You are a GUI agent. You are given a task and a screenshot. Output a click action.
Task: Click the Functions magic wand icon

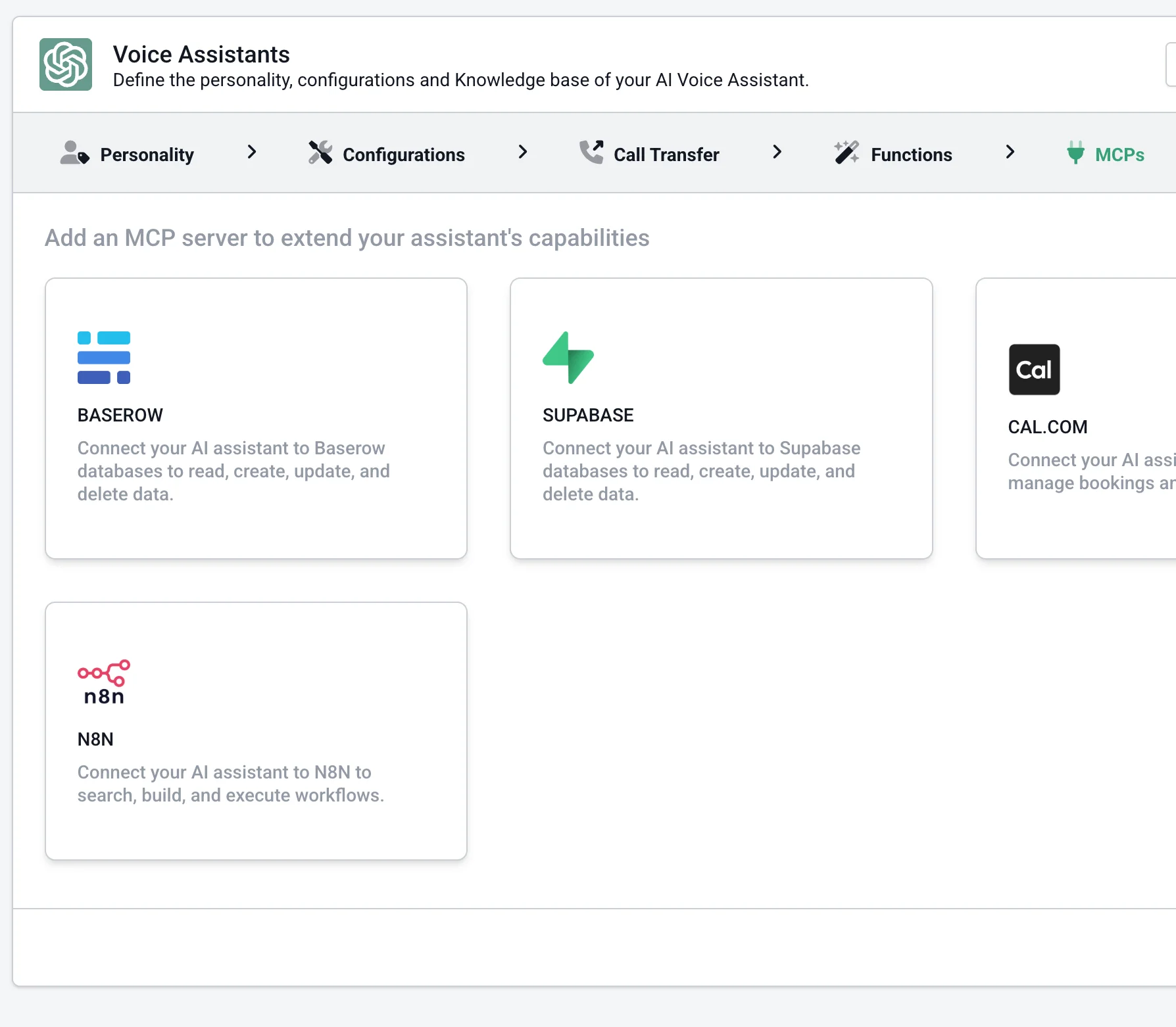847,153
